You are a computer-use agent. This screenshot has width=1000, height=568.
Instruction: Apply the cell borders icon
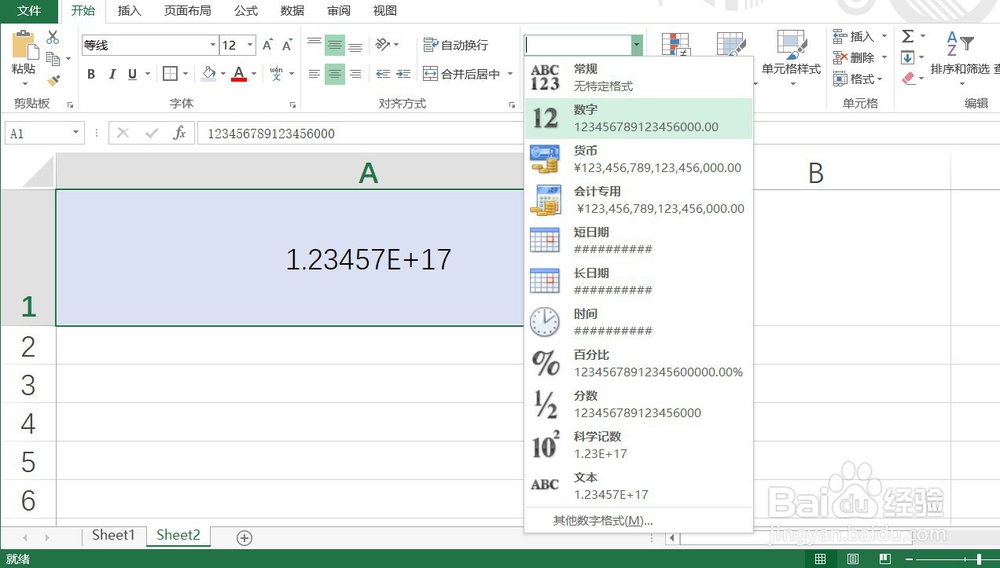click(x=170, y=74)
